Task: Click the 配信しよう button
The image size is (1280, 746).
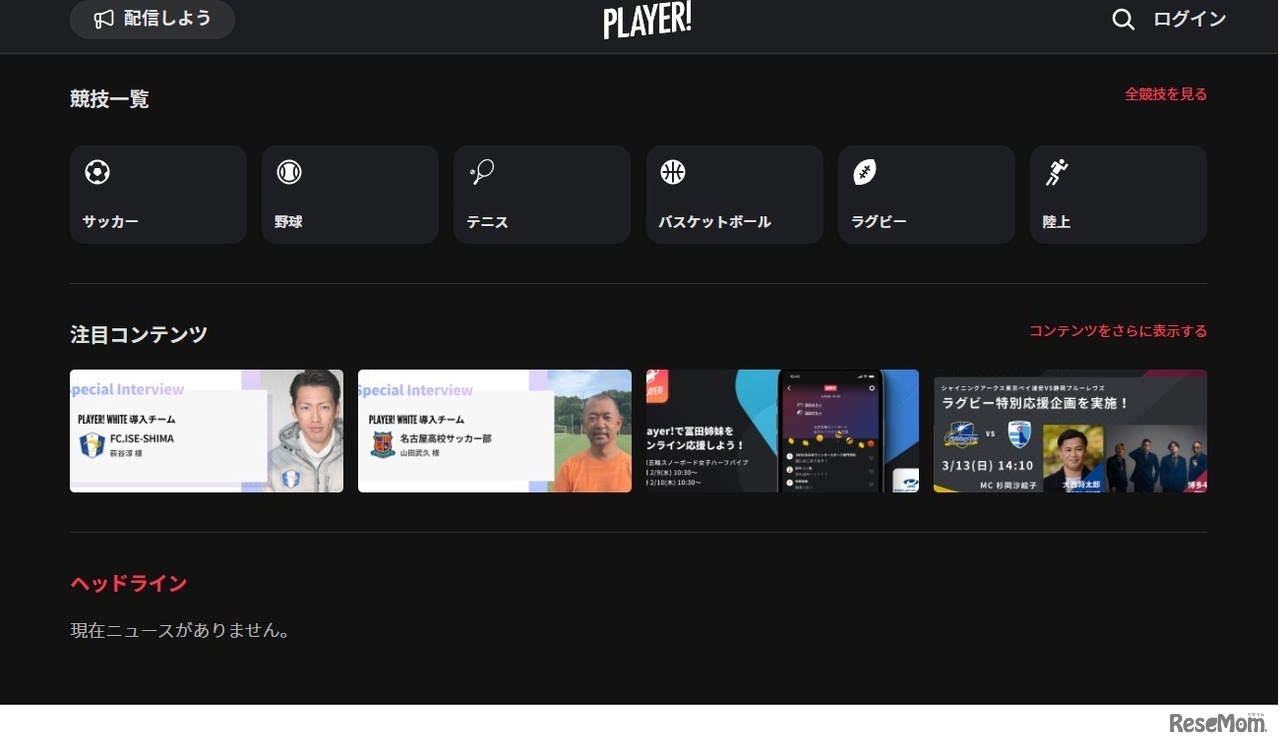Action: (152, 19)
